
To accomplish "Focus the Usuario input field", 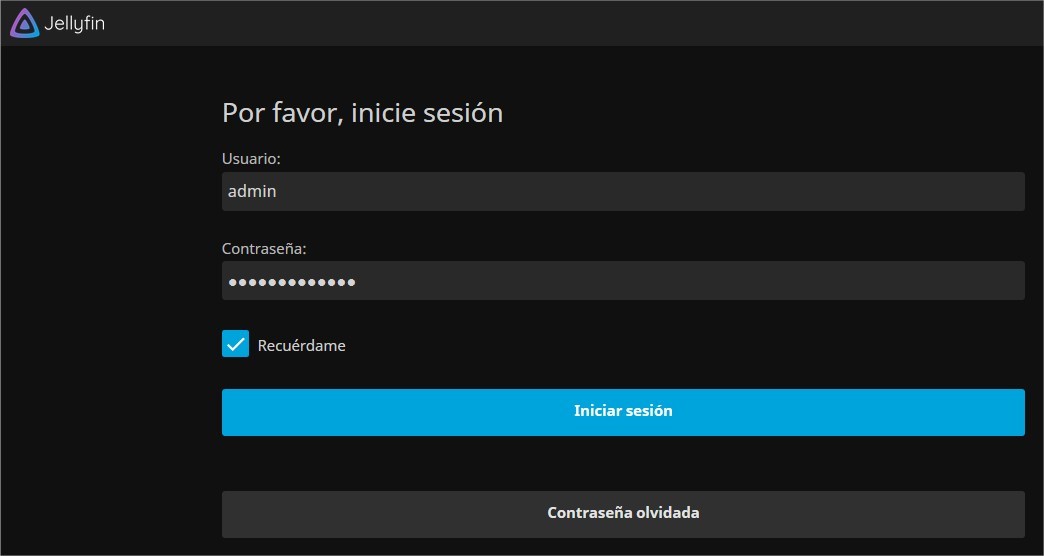I will [x=623, y=192].
